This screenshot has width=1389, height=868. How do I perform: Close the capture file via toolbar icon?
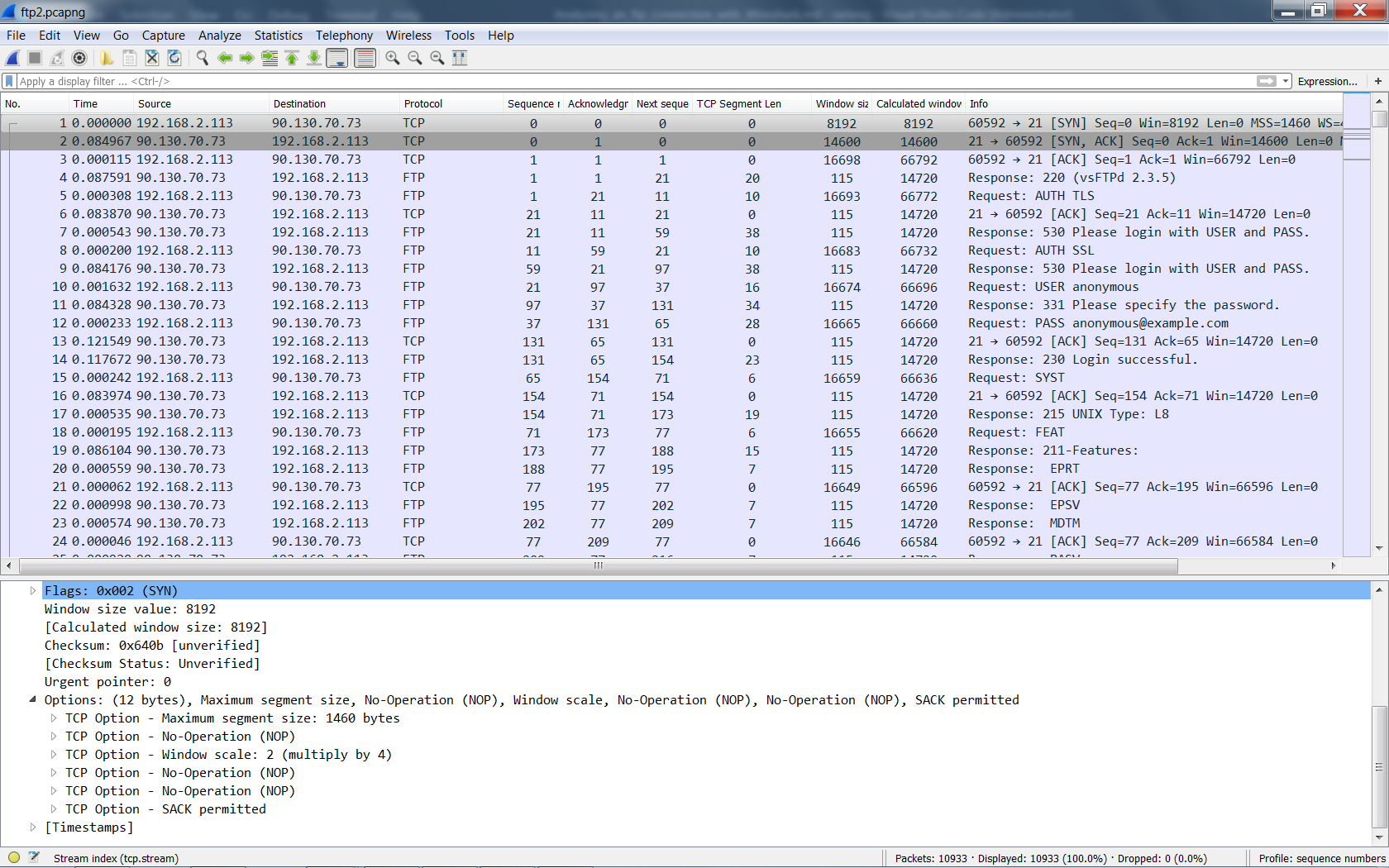[152, 58]
